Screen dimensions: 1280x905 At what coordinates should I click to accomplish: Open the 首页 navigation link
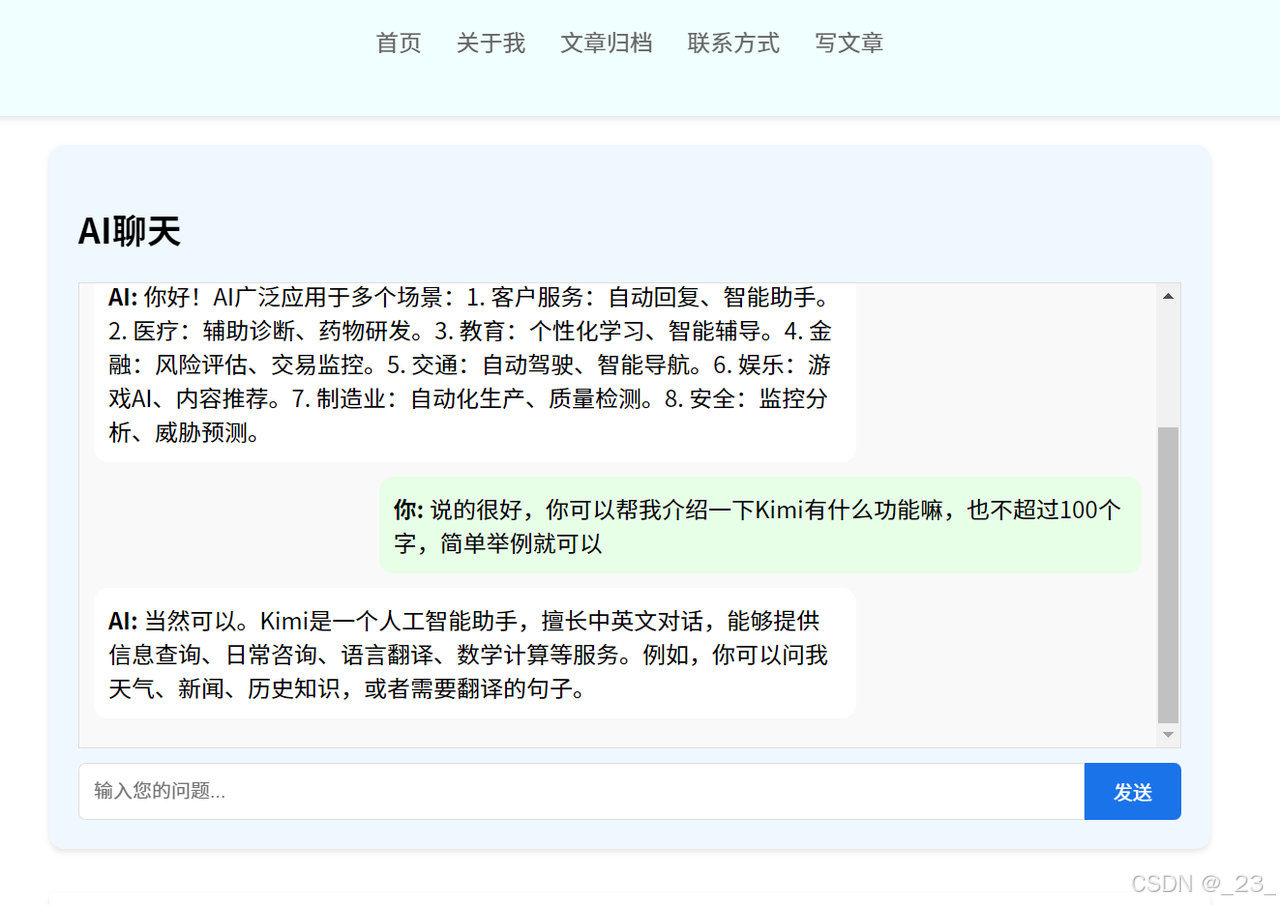click(x=398, y=43)
